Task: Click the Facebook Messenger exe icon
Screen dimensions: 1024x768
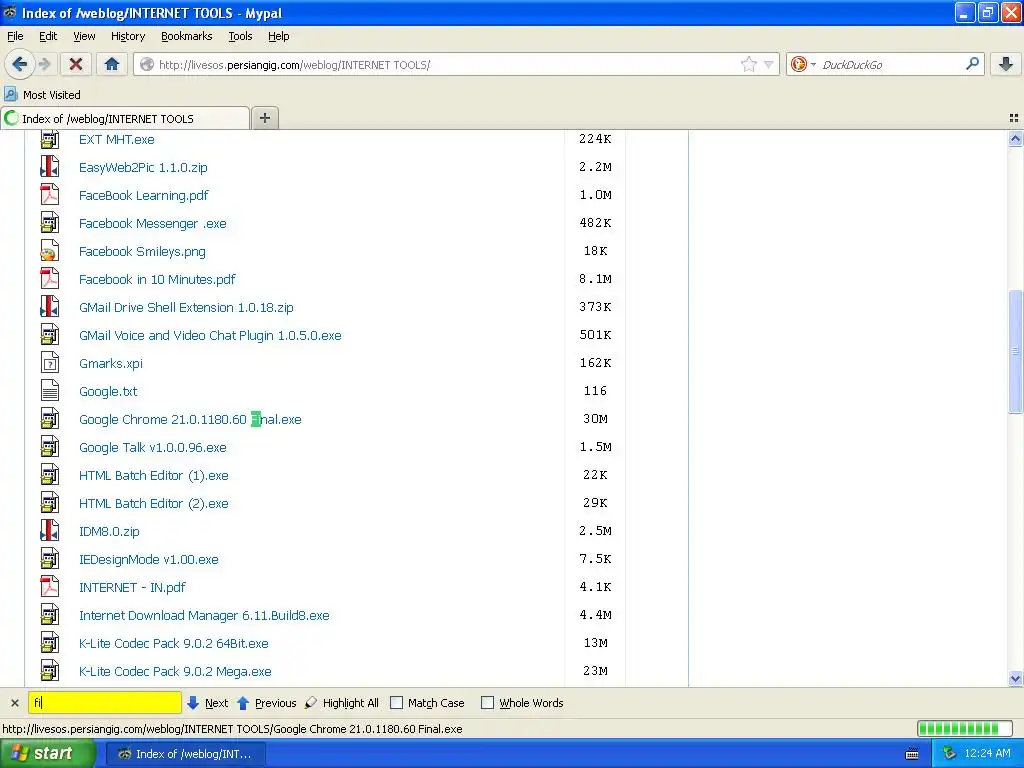Action: [x=50, y=223]
